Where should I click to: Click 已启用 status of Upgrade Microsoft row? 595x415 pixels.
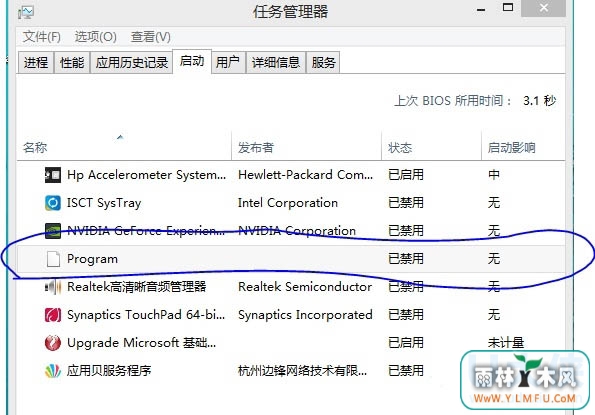(406, 343)
